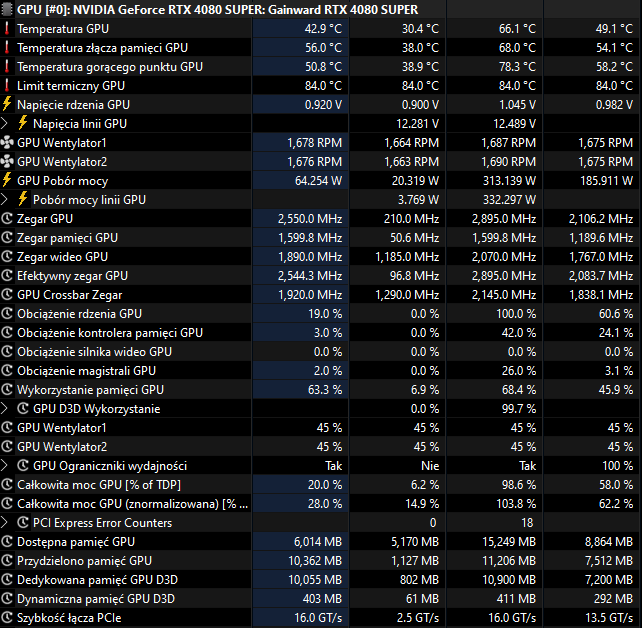Viewport: 642px width, 628px height.
Task: Click current value 19.0 % of Obciążenie rdzenia GPU
Action: (325, 314)
